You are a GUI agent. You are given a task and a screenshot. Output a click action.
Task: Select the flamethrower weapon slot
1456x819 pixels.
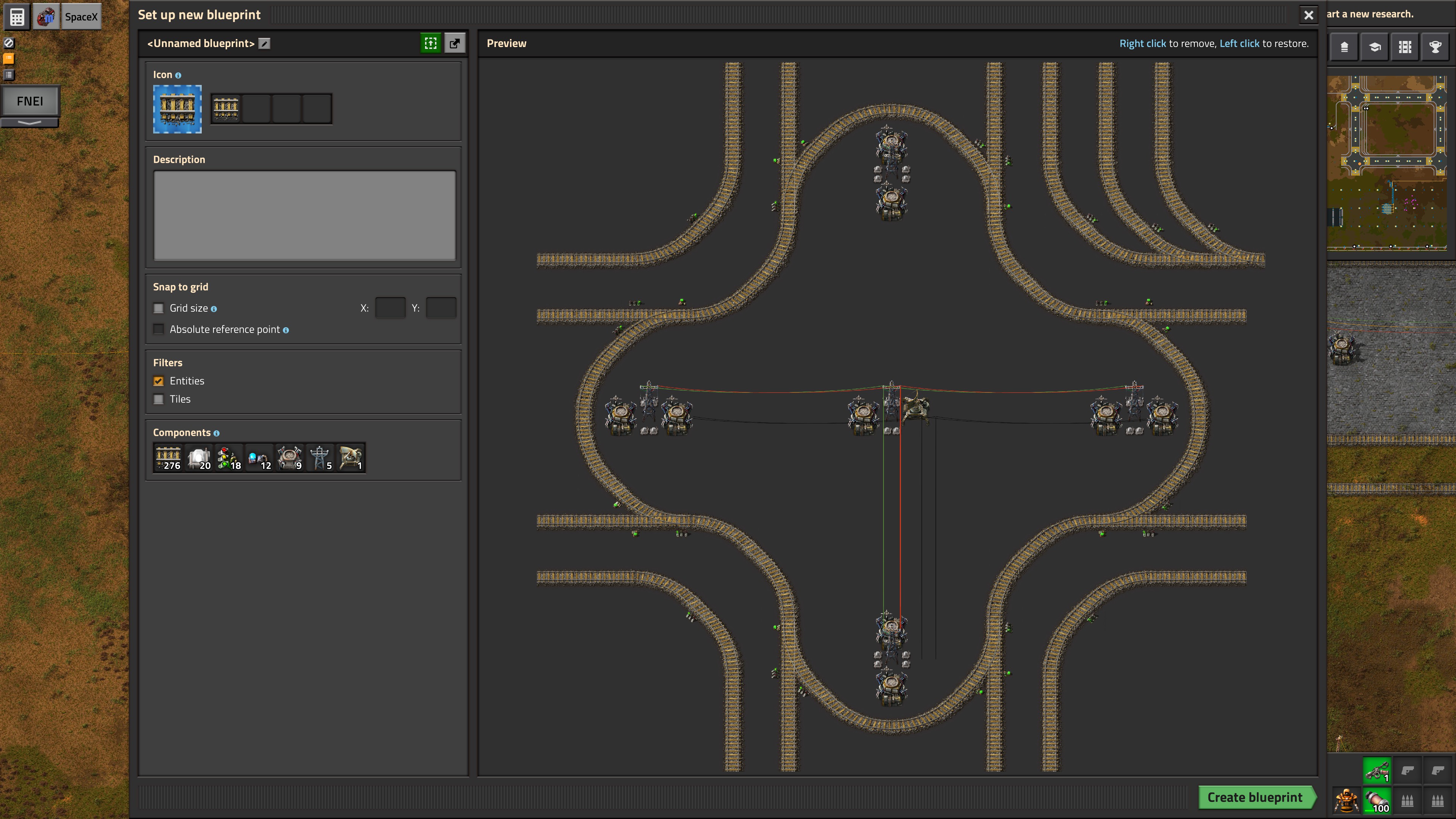coord(1377,770)
